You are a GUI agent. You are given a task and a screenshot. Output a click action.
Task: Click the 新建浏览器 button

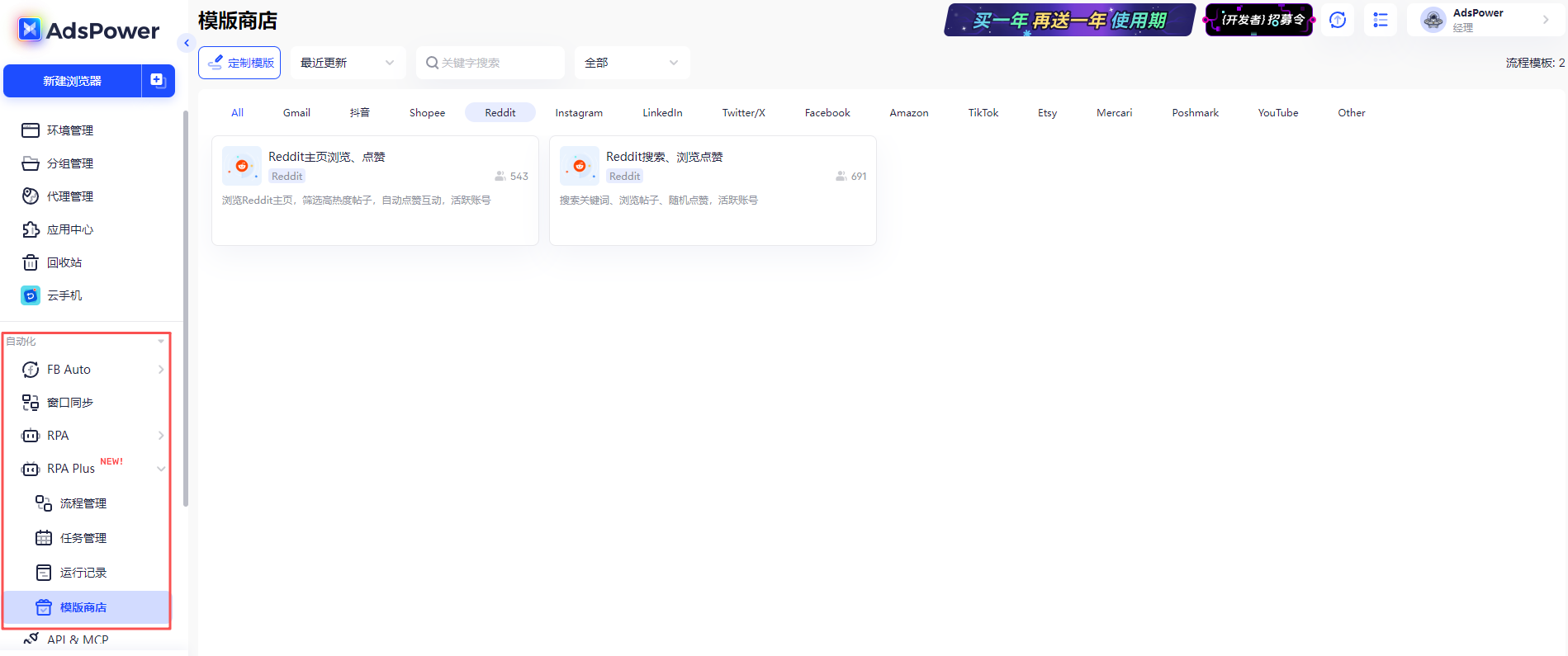tap(73, 81)
